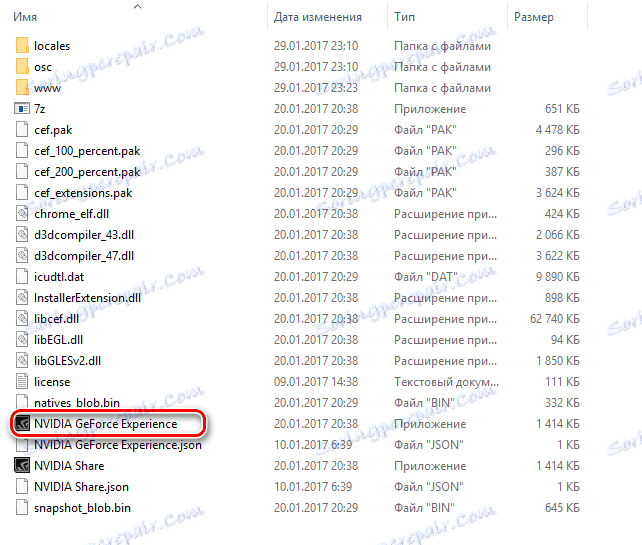This screenshot has height=545, width=642.
Task: Click the 651 КБ size value
Action: pyautogui.click(x=562, y=109)
